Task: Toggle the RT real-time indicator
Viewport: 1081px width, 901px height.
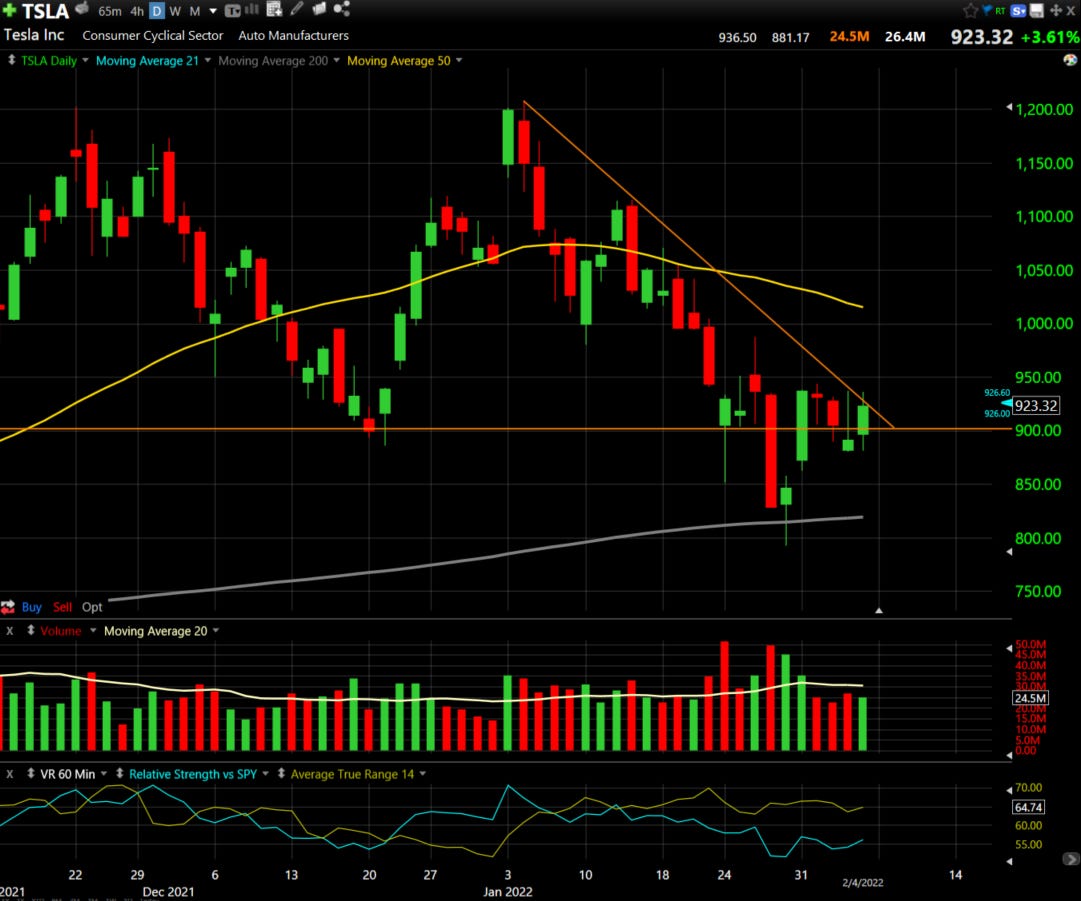Action: point(1000,10)
